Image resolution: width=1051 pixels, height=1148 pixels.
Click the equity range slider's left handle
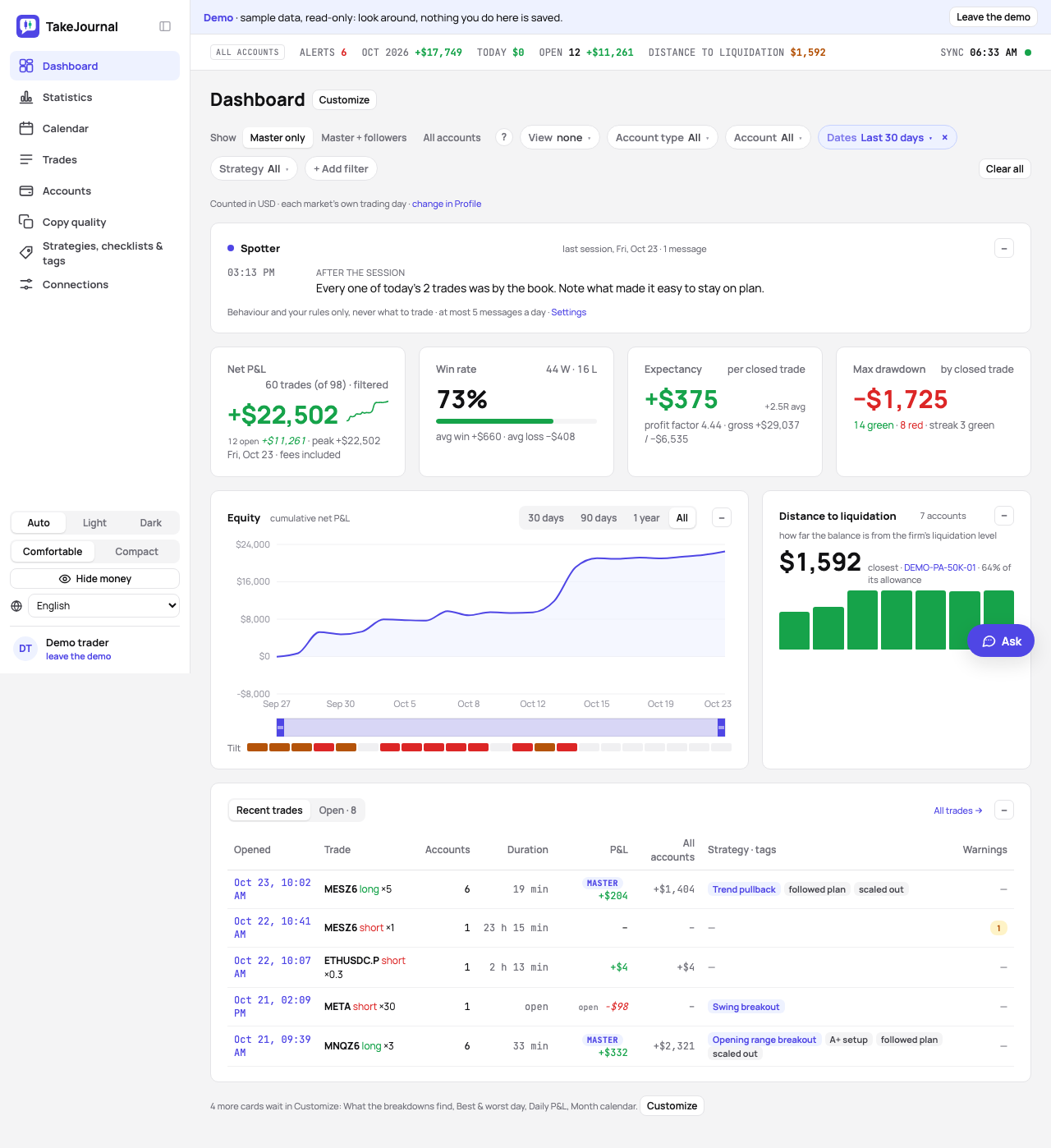coord(280,727)
